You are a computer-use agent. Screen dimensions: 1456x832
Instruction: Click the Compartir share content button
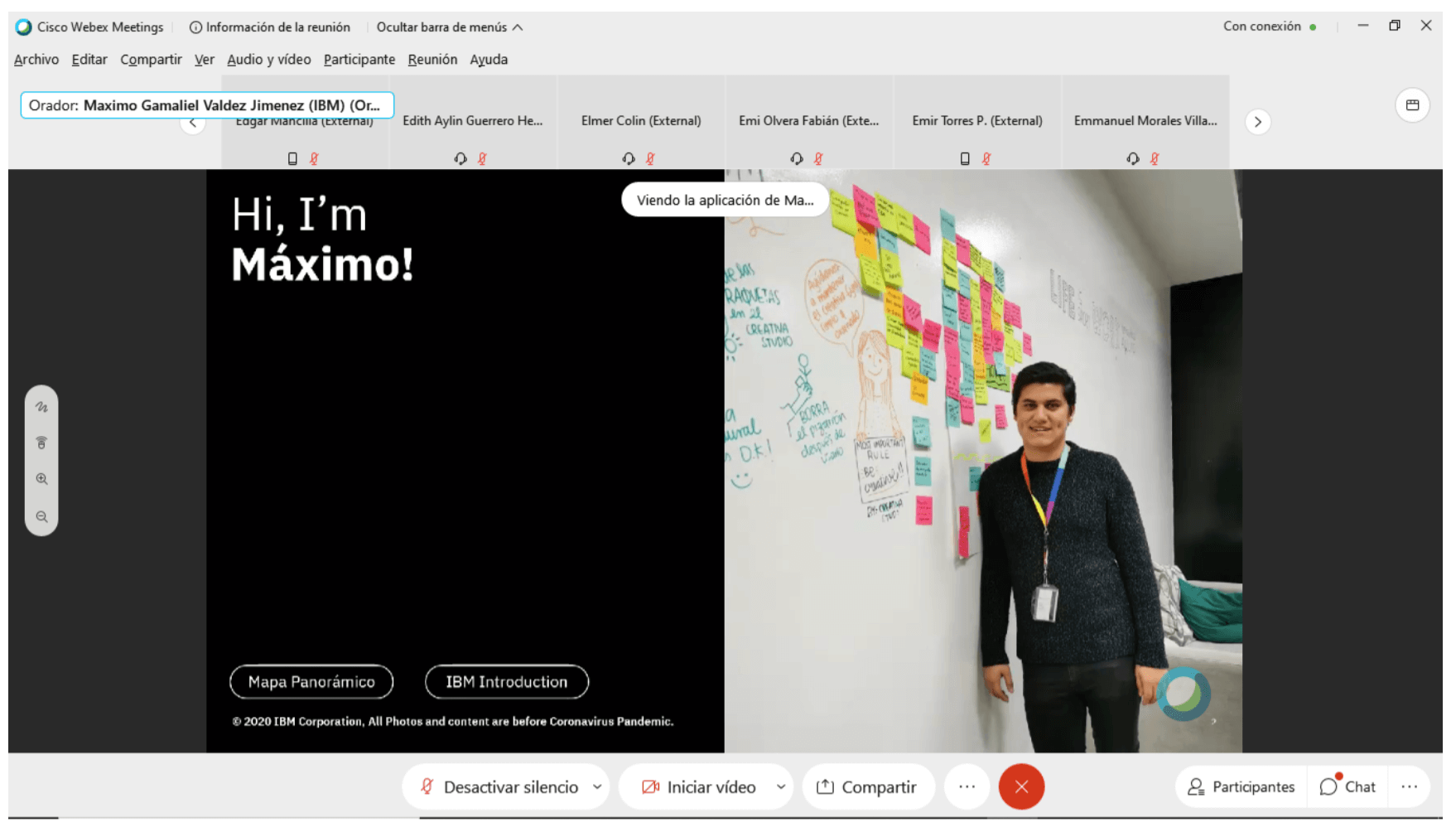868,787
